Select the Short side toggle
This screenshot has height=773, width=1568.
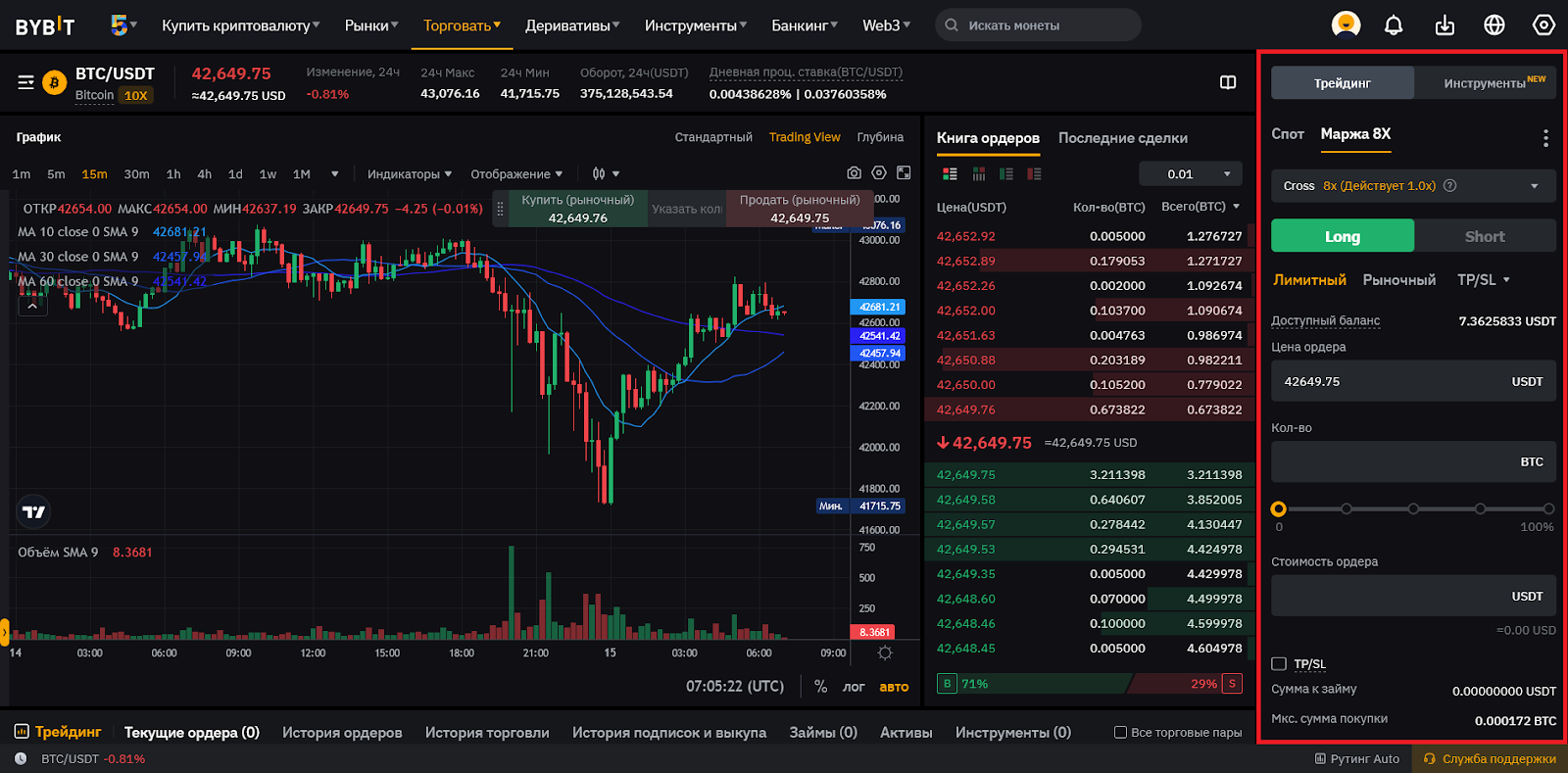pos(1485,236)
